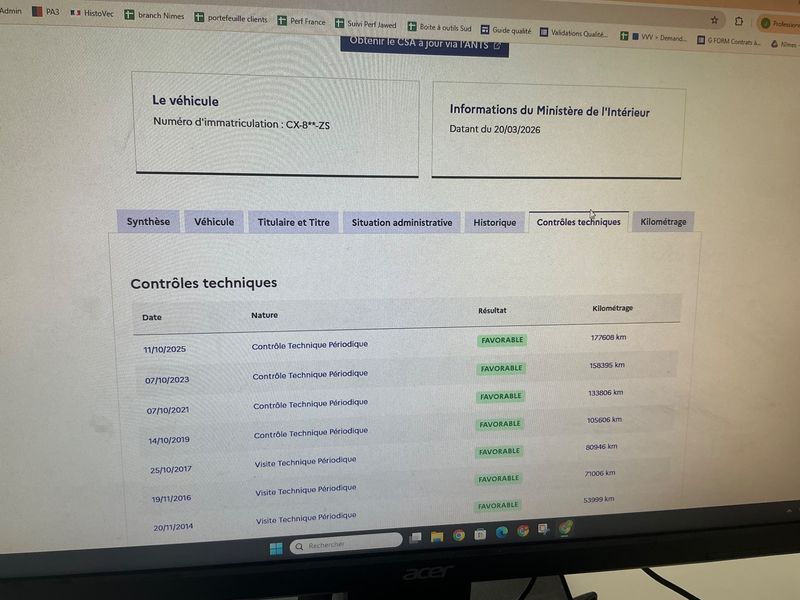Switch to the Véhicule tab
Viewport: 800px width, 600px height.
[214, 222]
